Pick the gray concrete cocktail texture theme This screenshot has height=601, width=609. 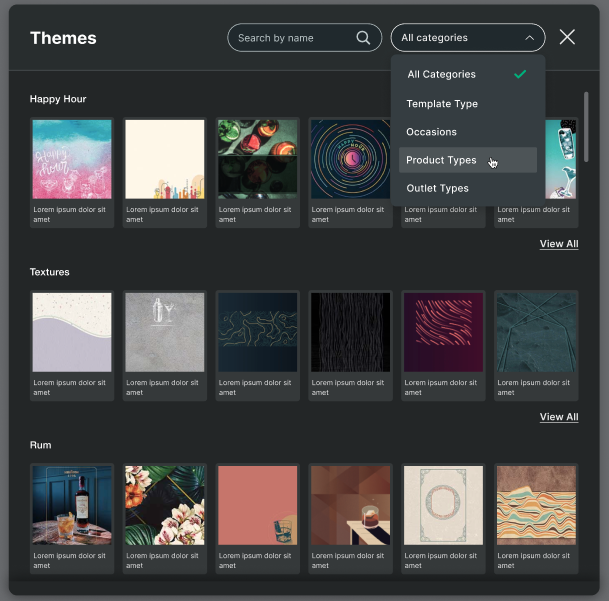[x=164, y=333]
